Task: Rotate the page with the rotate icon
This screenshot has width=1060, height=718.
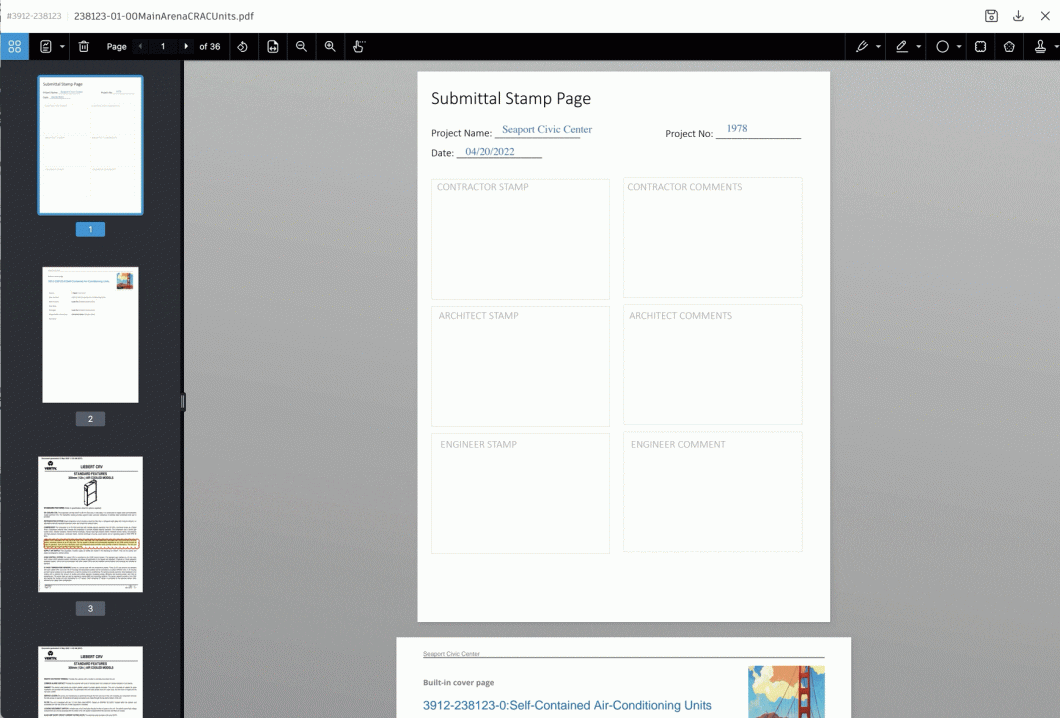Action: click(x=242, y=47)
